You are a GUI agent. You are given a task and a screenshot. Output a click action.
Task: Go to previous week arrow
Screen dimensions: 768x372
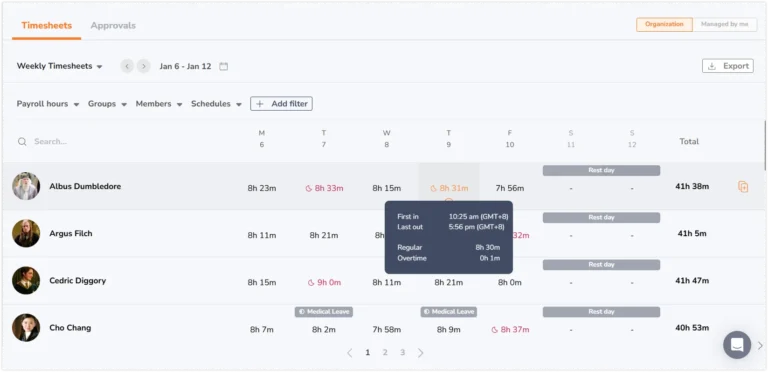127,66
